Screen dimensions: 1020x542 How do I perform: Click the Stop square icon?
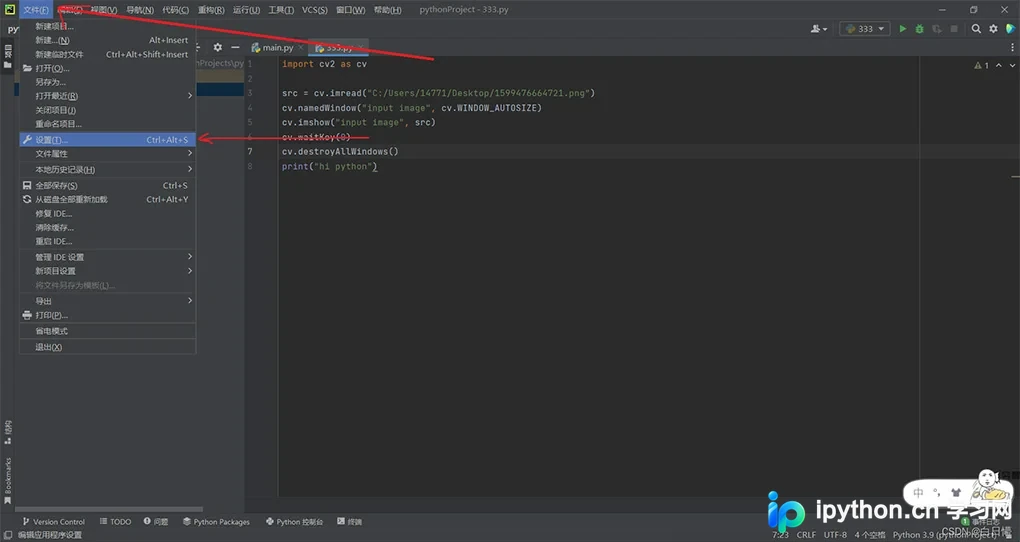click(x=954, y=29)
